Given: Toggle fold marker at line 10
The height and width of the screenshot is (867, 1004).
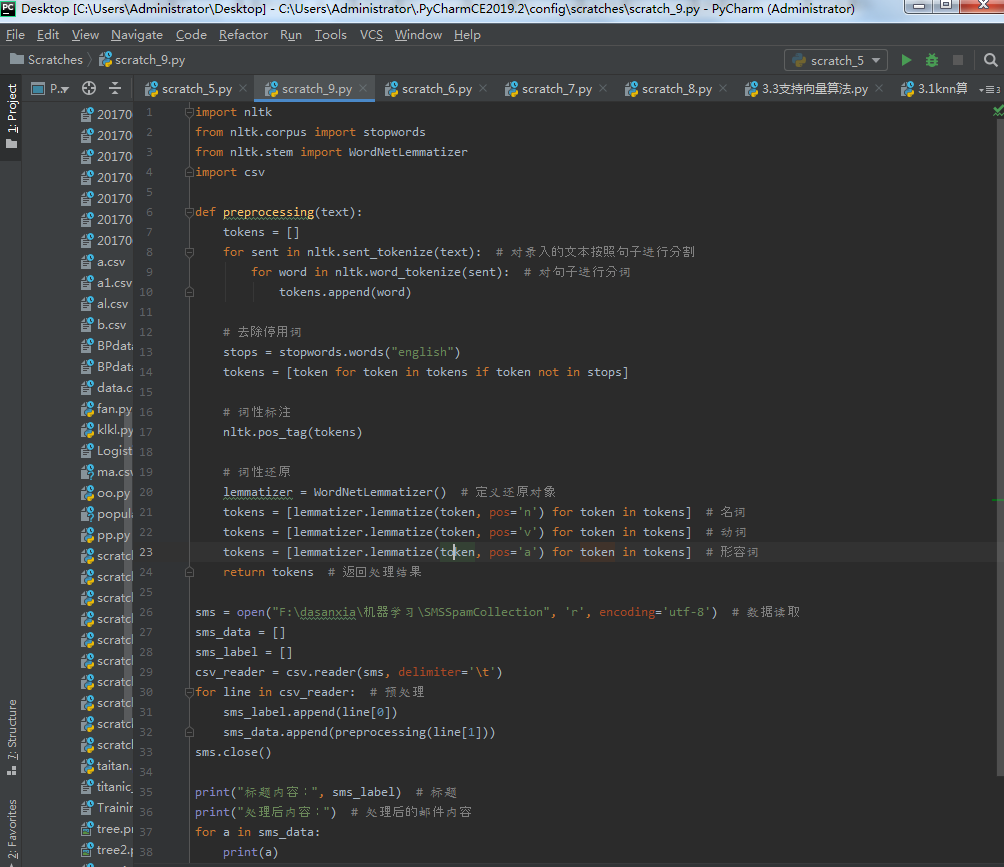Looking at the screenshot, I should click(189, 292).
